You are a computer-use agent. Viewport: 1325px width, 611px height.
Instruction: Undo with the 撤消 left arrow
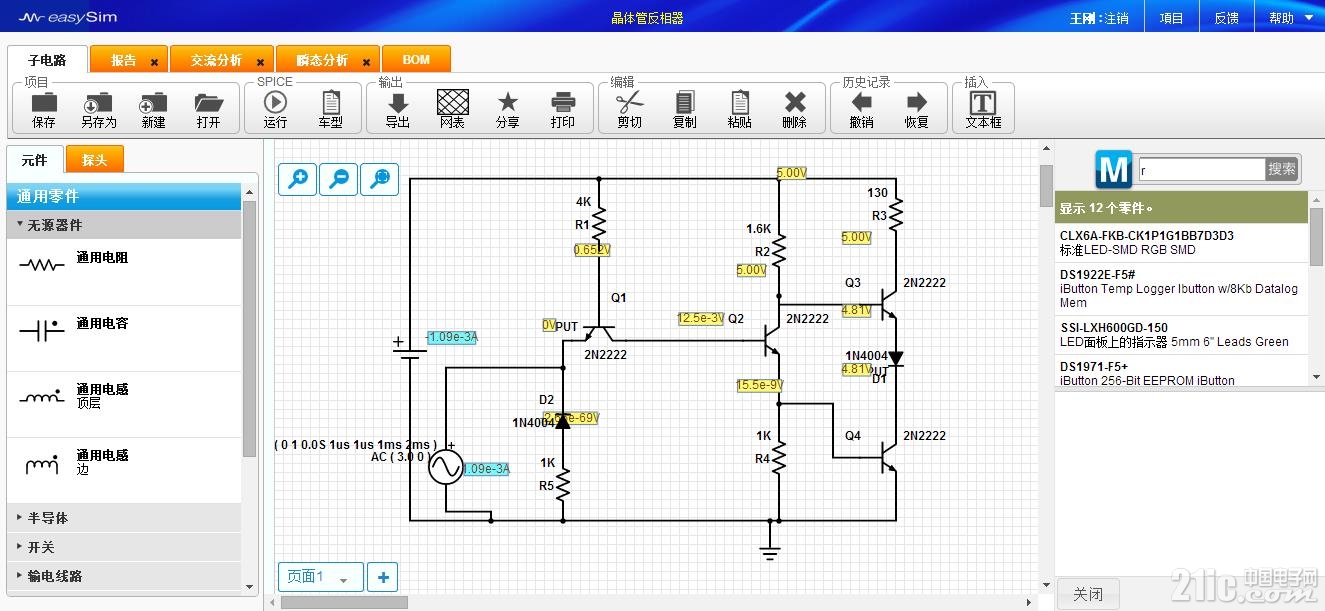tap(861, 102)
